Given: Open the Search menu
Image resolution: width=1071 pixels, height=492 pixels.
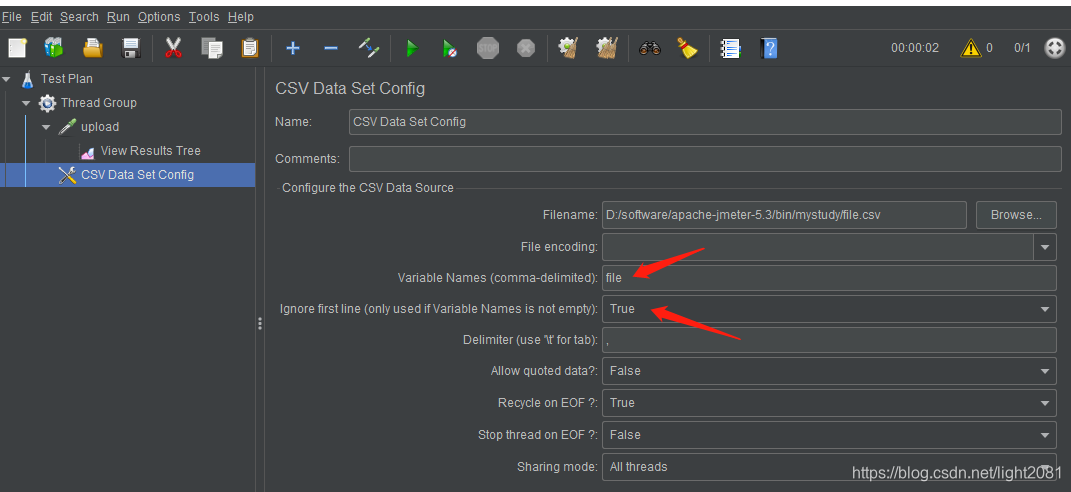Looking at the screenshot, I should [x=79, y=16].
